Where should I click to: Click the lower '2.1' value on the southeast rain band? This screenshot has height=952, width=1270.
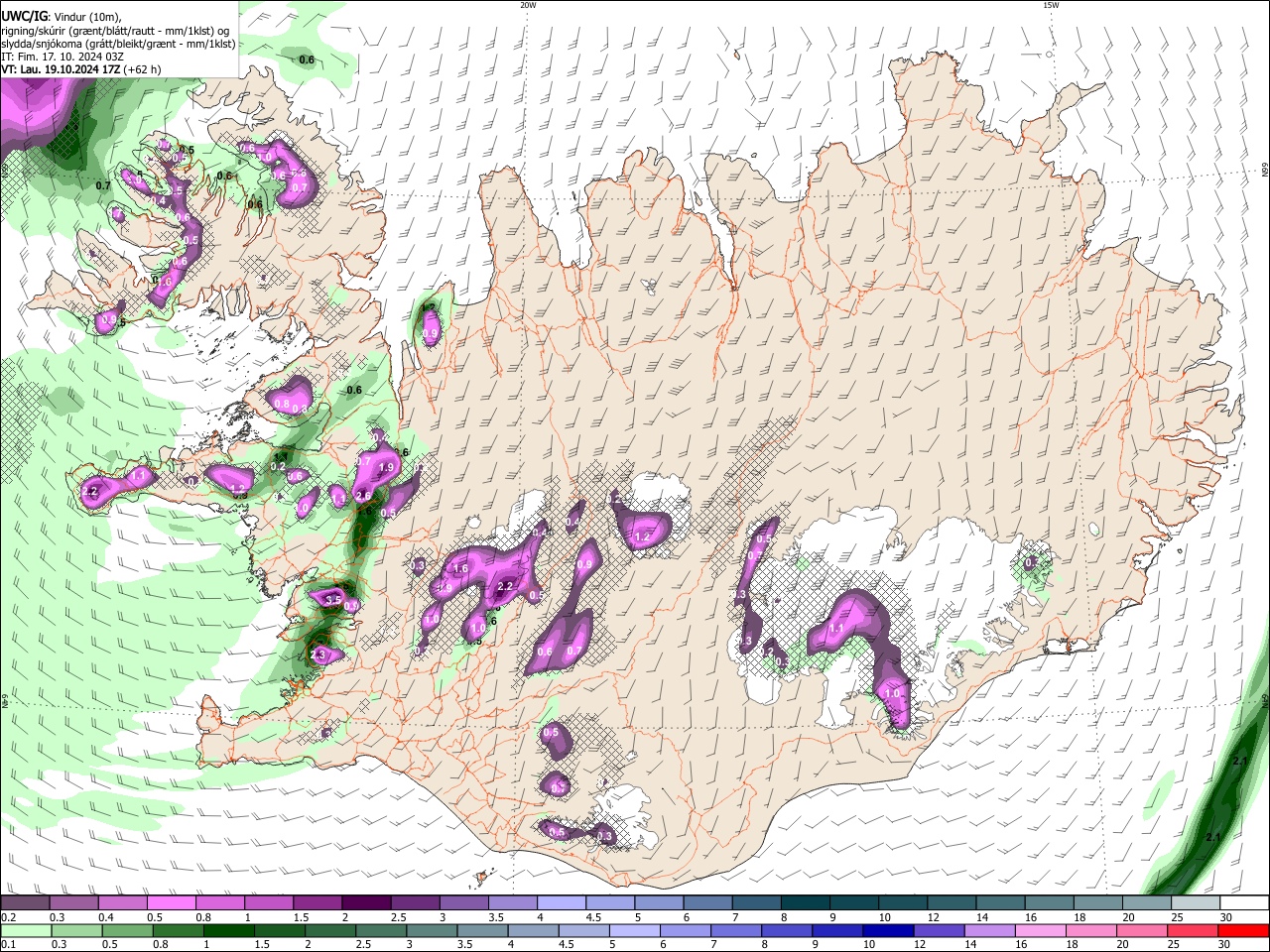[1212, 838]
